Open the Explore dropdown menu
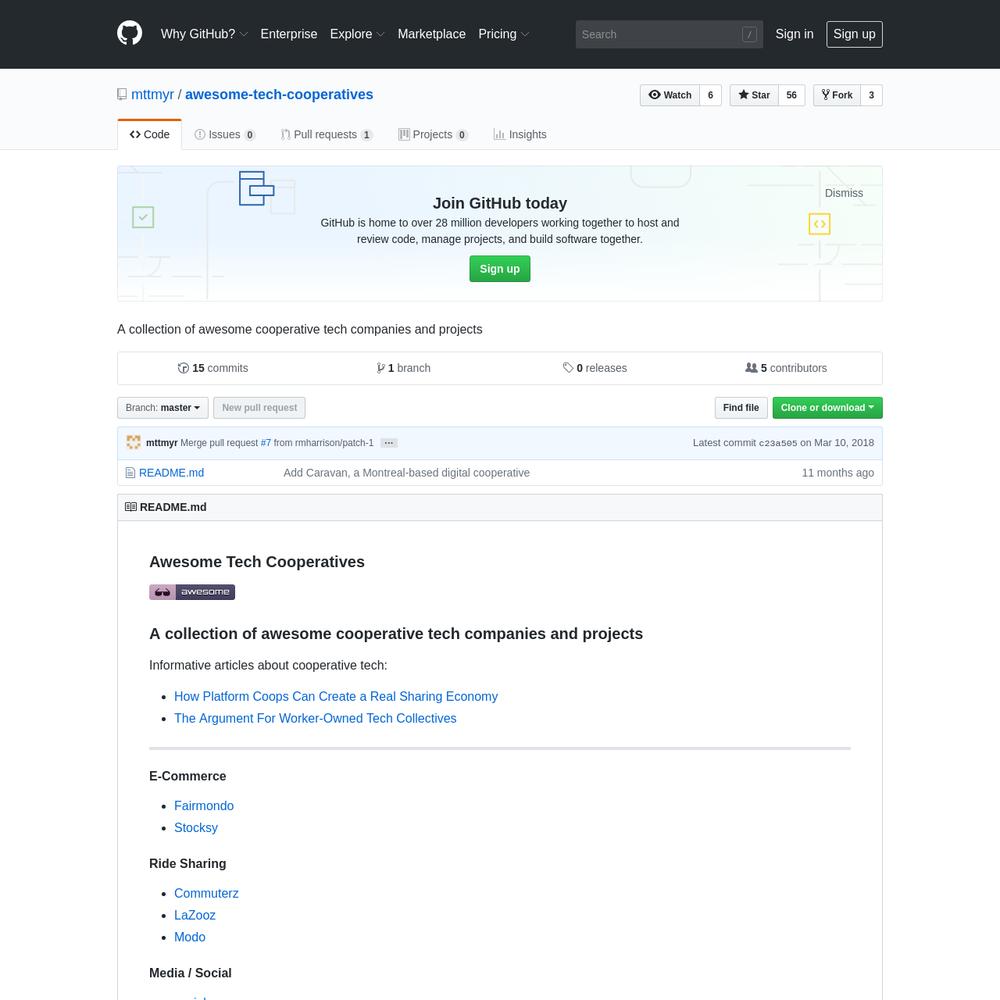This screenshot has width=1000, height=1000. point(357,34)
